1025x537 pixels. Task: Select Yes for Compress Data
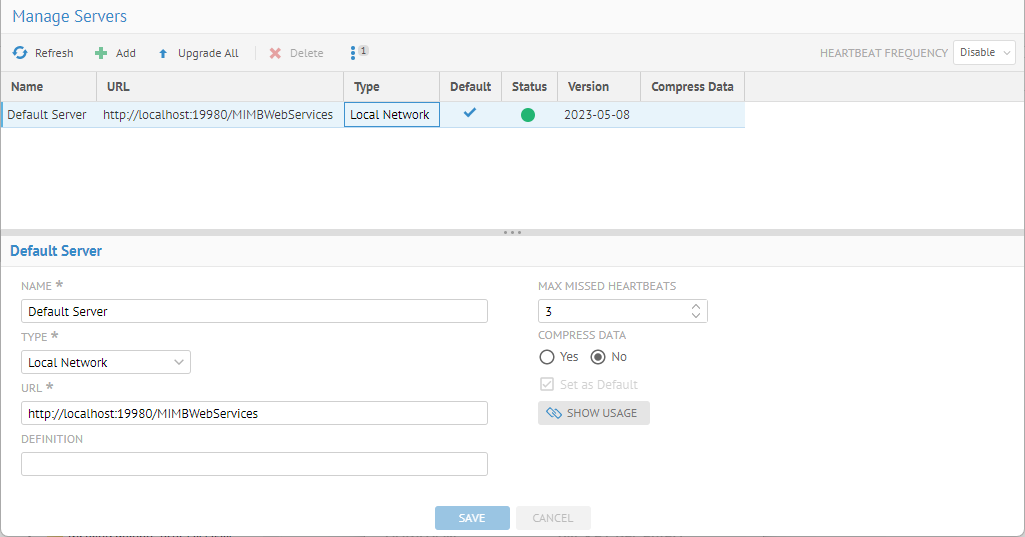547,357
